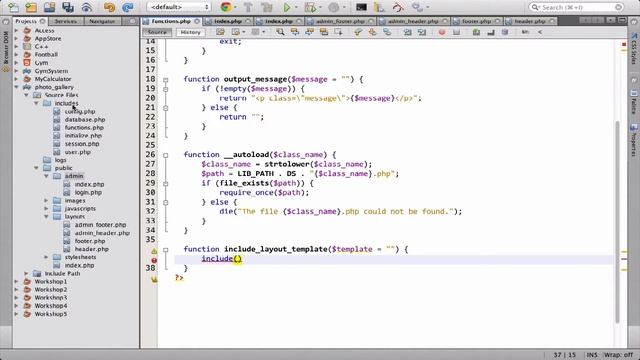The image size is (640, 360).
Task: Click the editor vertical scrollbar thumb
Action: (619, 222)
